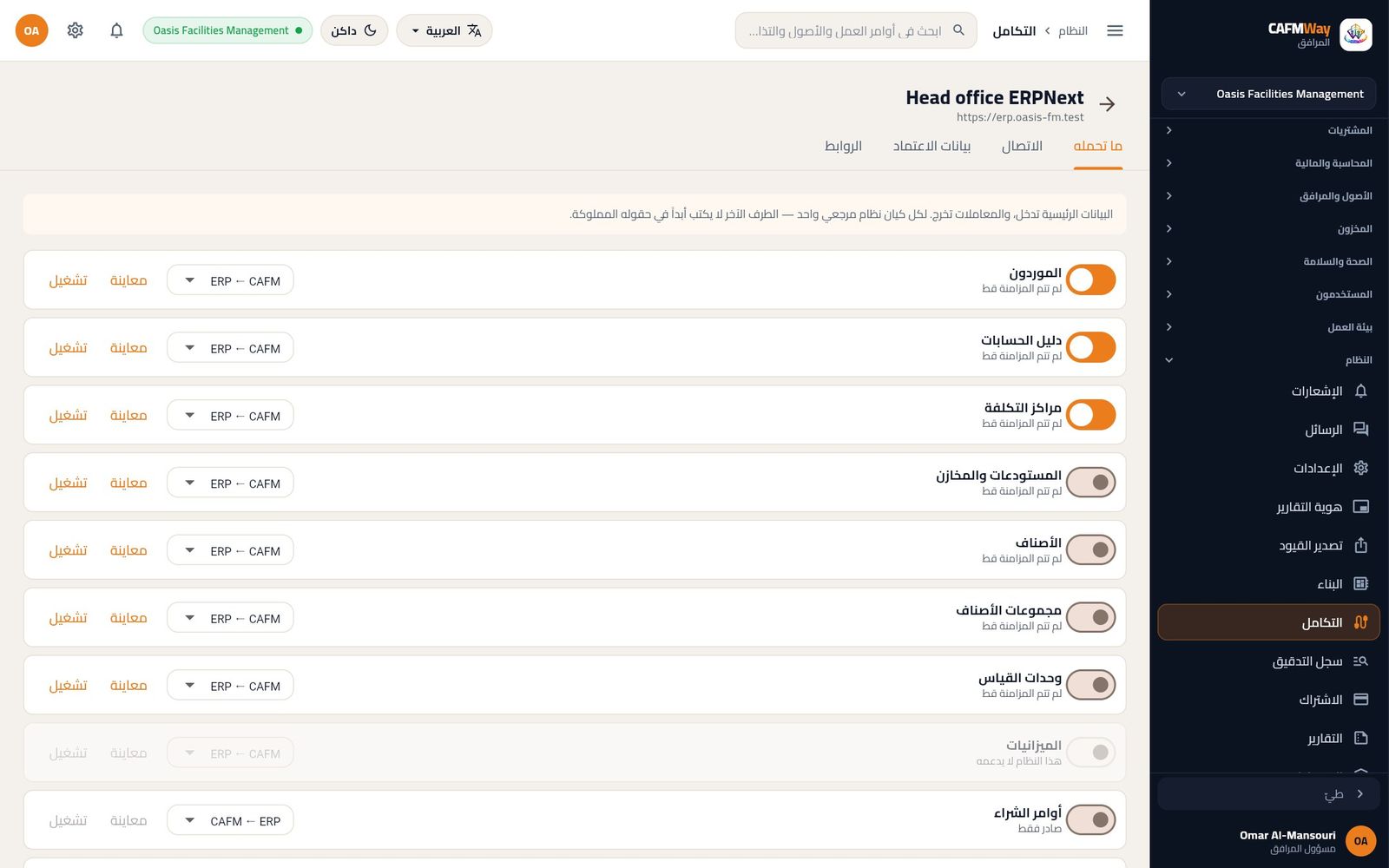
Task: Expand the المخزون sidebar section
Action: pyautogui.click(x=1268, y=229)
